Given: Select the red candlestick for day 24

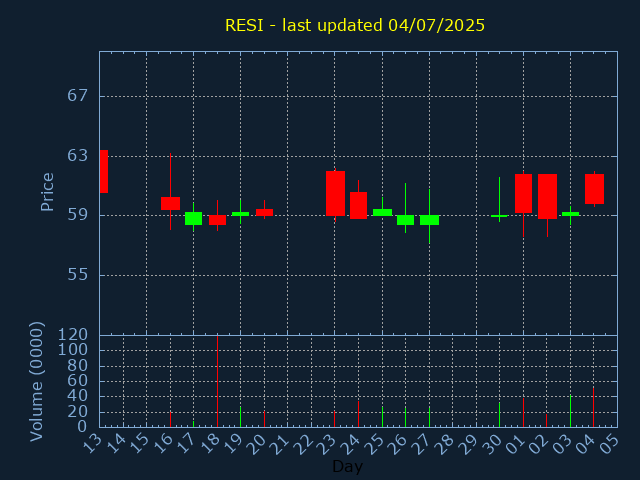Looking at the screenshot, I should [x=358, y=205].
